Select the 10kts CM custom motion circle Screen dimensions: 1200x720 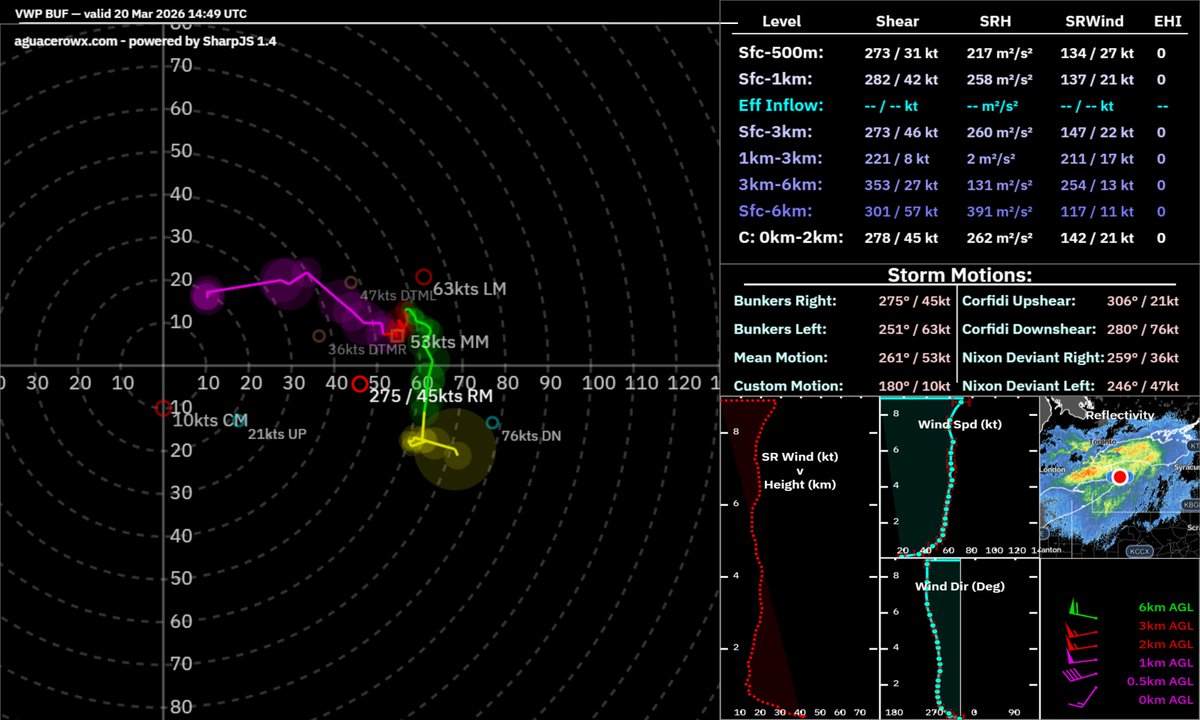163,407
